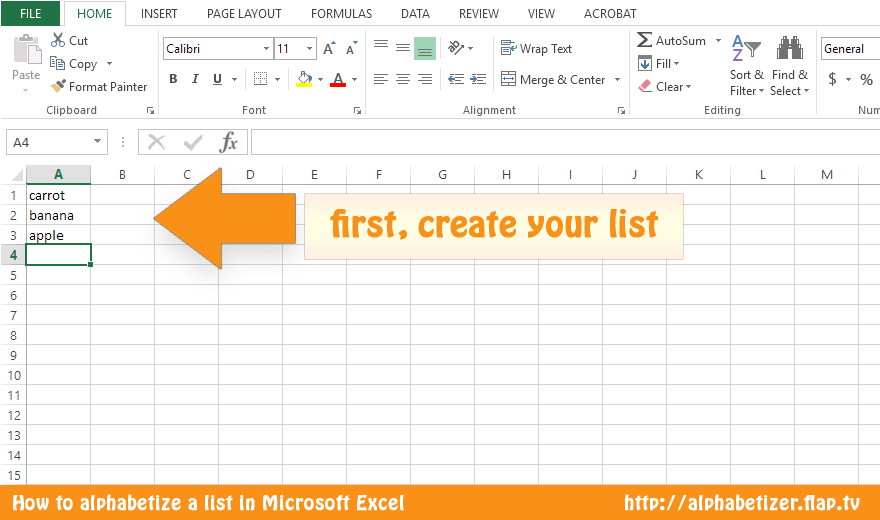The image size is (880, 520).
Task: Open Sort & Filter
Action: [x=746, y=65]
